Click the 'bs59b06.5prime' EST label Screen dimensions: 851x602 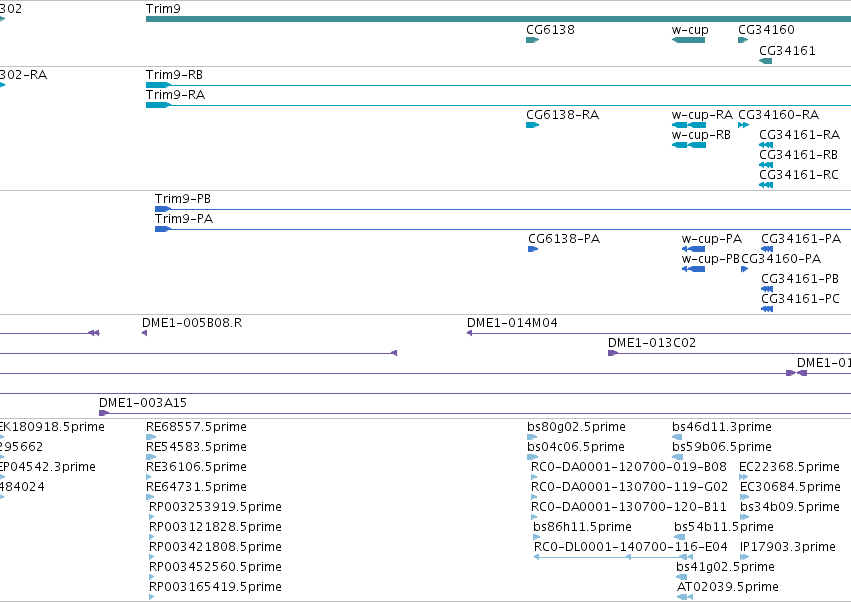point(721,447)
